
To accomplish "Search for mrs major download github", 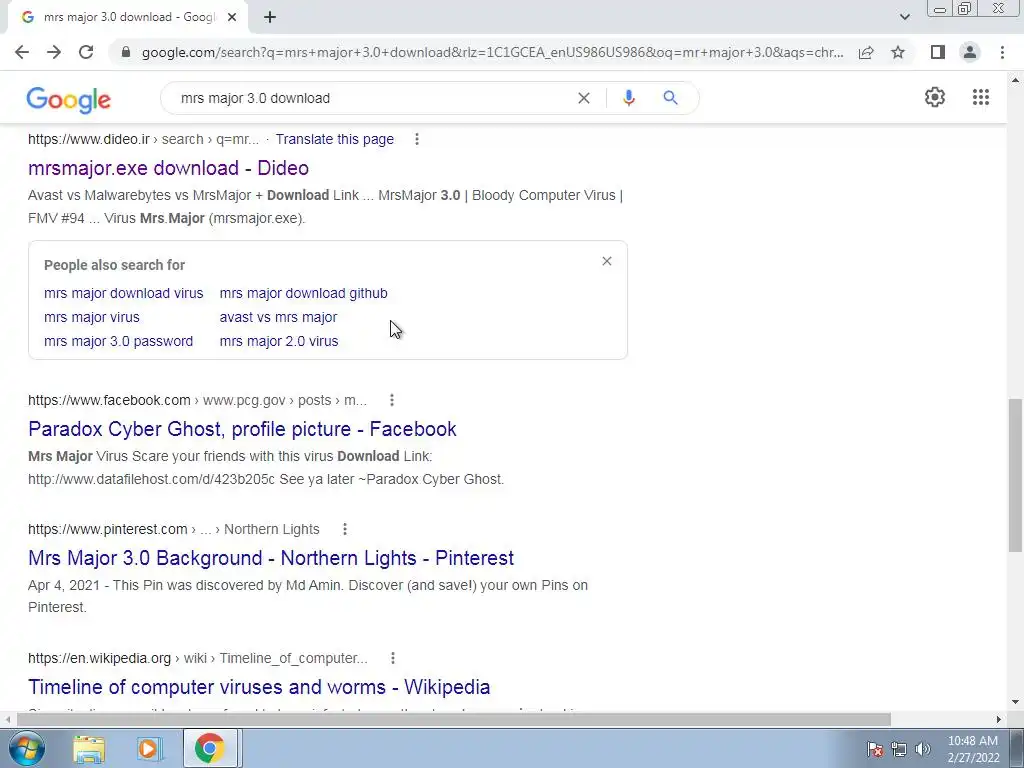I will coord(304,293).
